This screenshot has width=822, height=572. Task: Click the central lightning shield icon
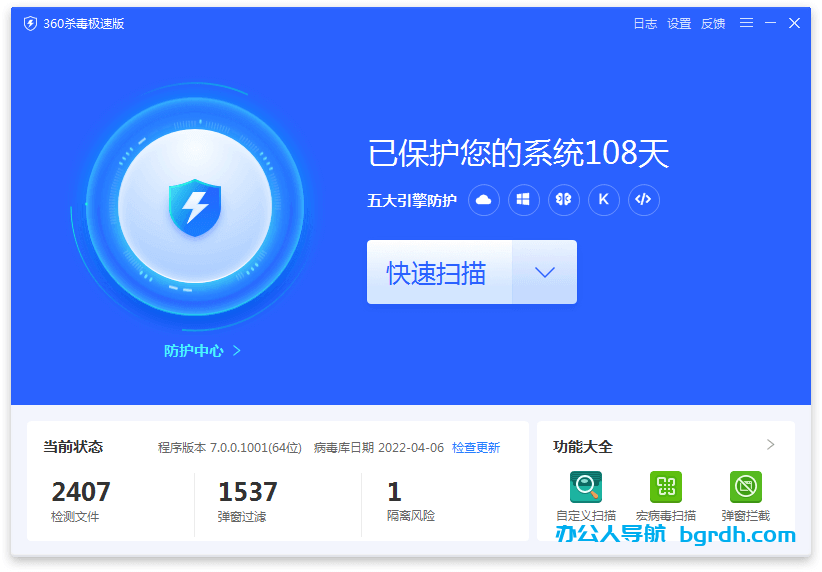tap(195, 208)
